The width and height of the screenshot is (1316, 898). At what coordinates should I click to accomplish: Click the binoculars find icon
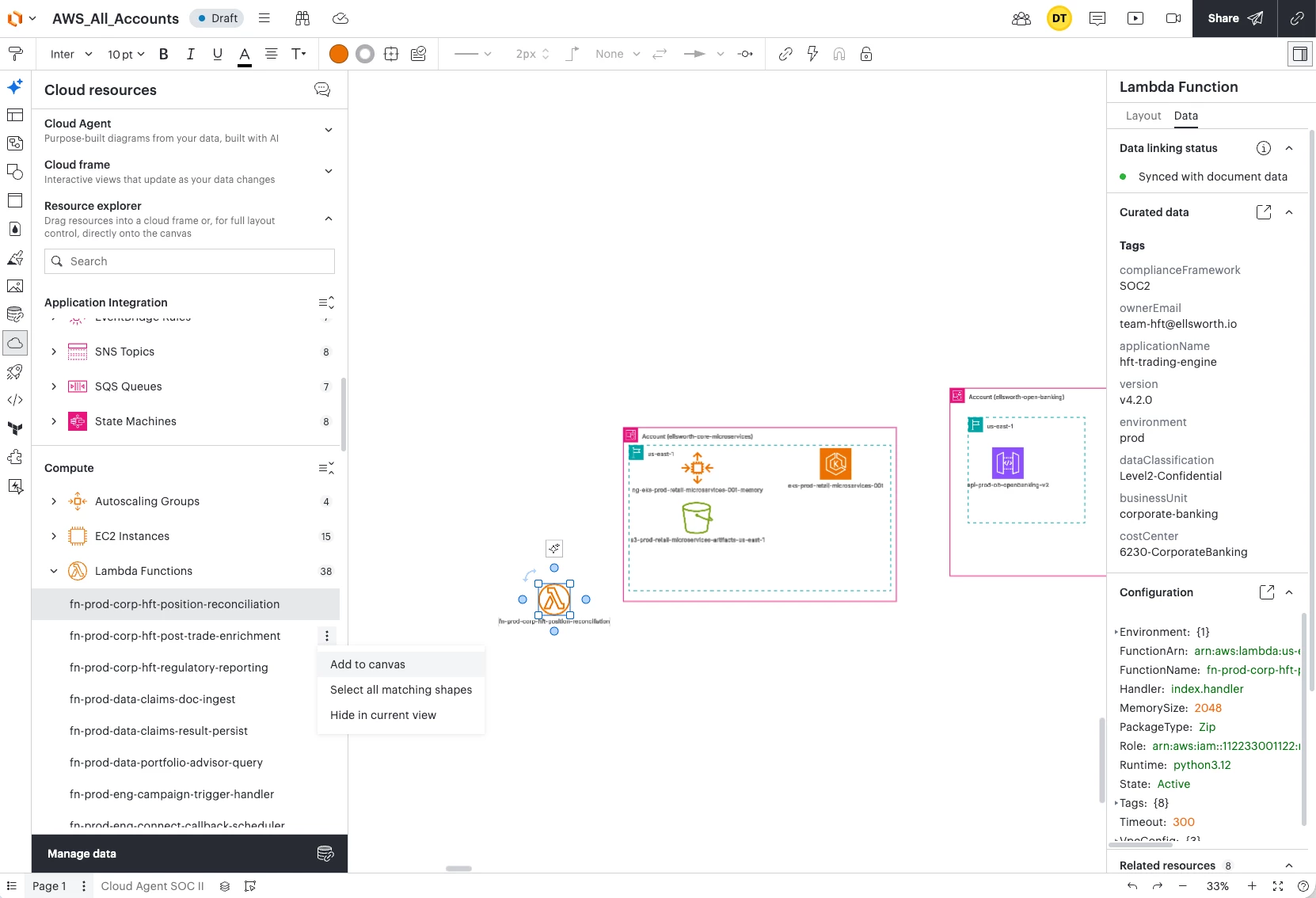coord(302,18)
